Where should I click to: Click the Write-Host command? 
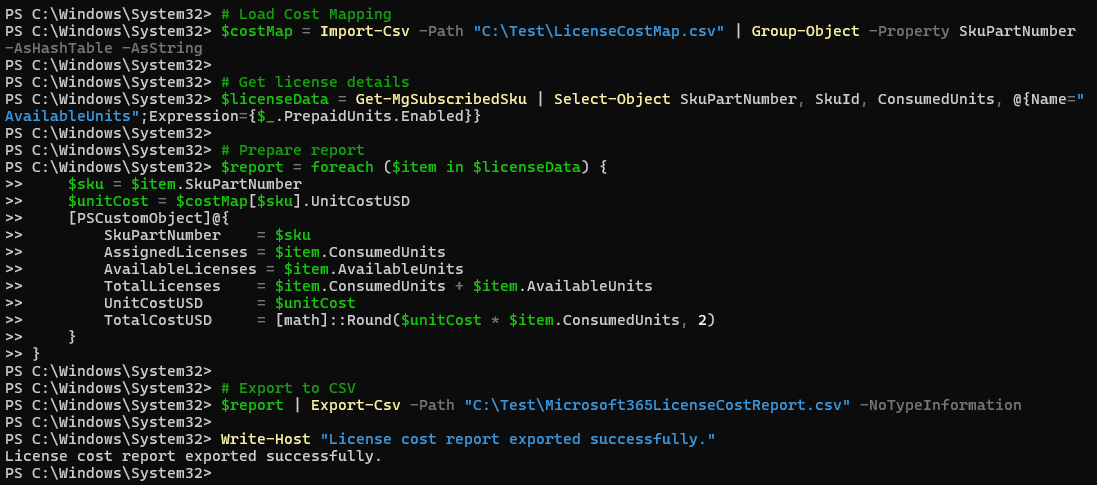tap(265, 439)
